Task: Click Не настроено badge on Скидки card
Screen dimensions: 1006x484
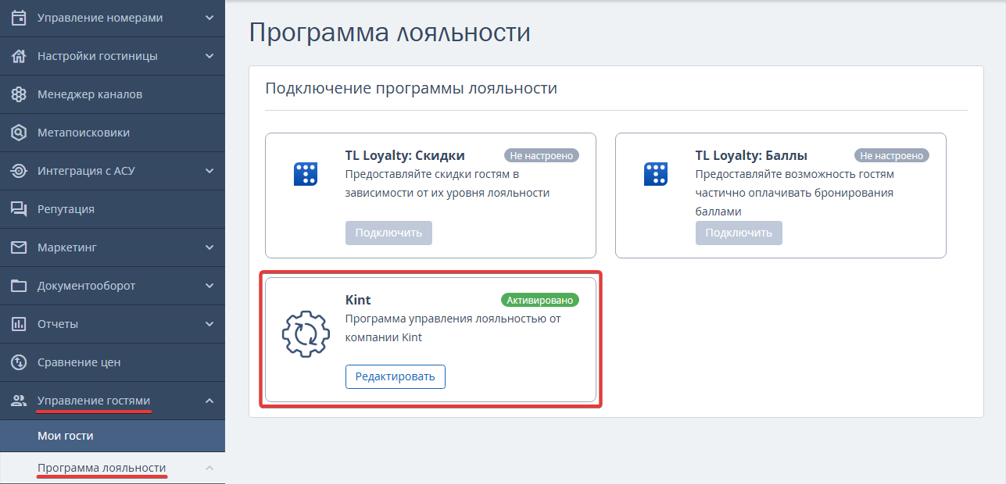Action: (541, 155)
